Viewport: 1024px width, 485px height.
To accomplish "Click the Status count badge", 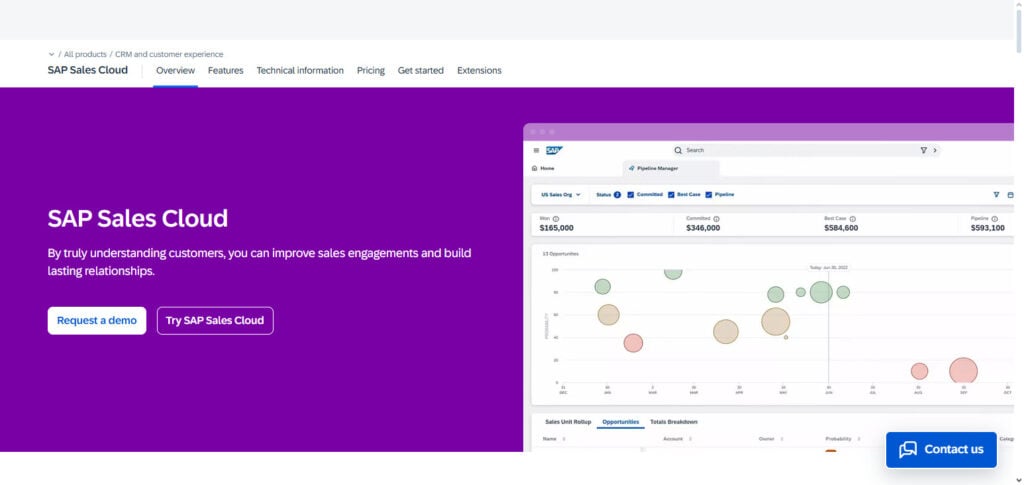I will (617, 195).
